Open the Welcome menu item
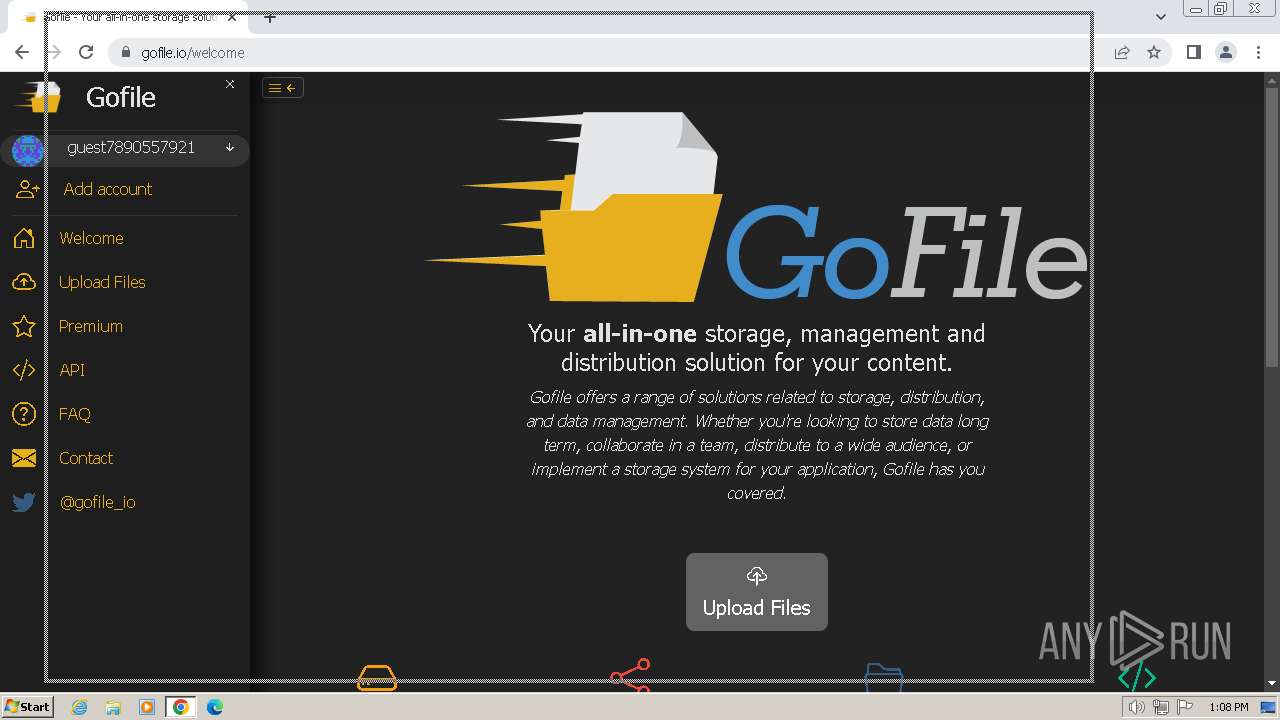This screenshot has height=720, width=1280. tap(91, 238)
